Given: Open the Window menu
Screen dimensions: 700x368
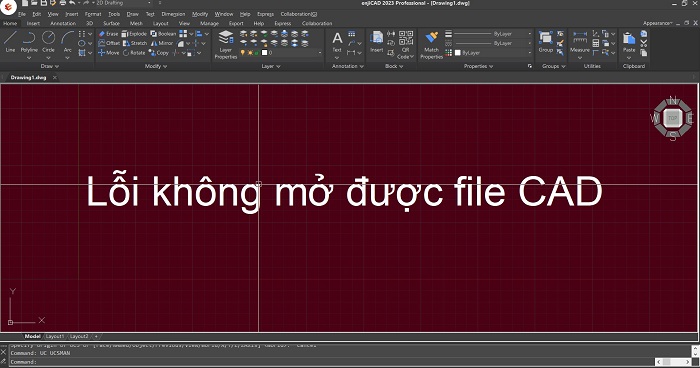Looking at the screenshot, I should (224, 14).
